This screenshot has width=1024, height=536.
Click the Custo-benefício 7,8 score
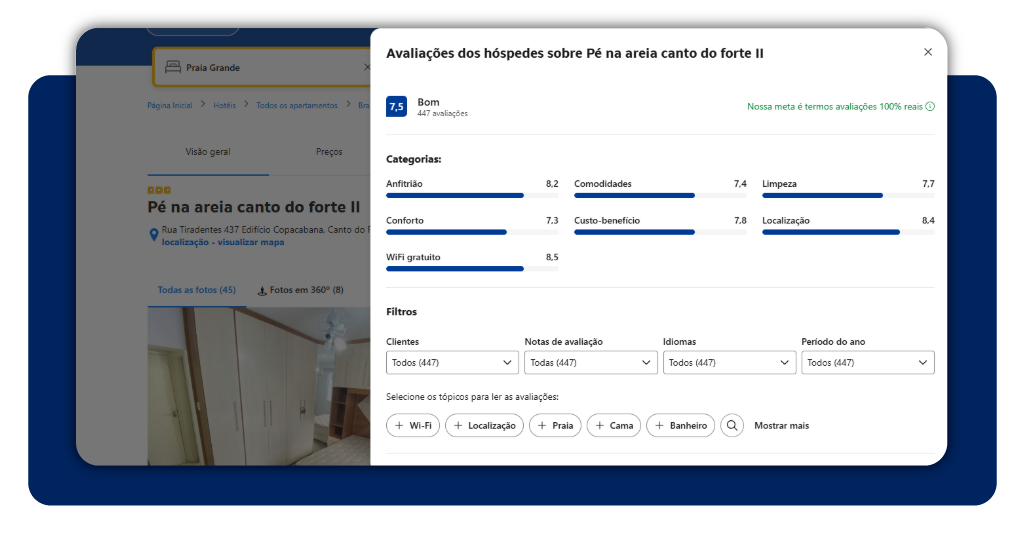pos(740,221)
